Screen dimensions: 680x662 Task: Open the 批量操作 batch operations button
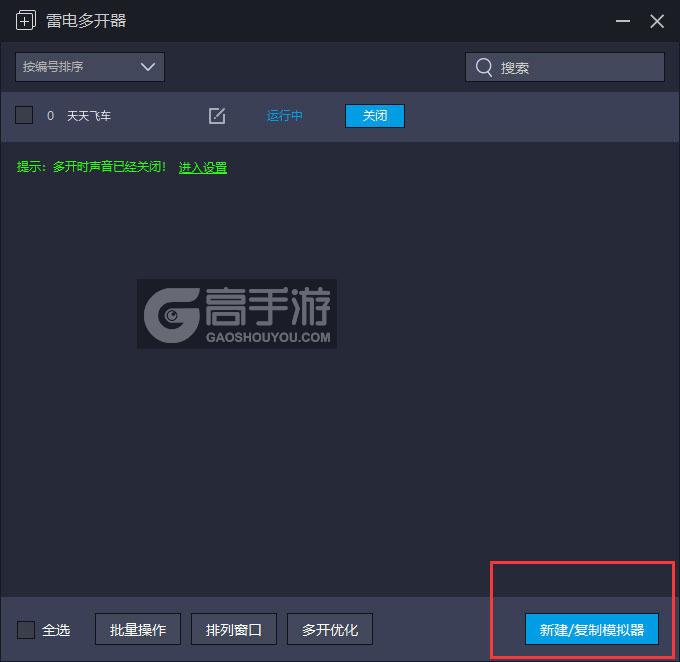pyautogui.click(x=138, y=629)
